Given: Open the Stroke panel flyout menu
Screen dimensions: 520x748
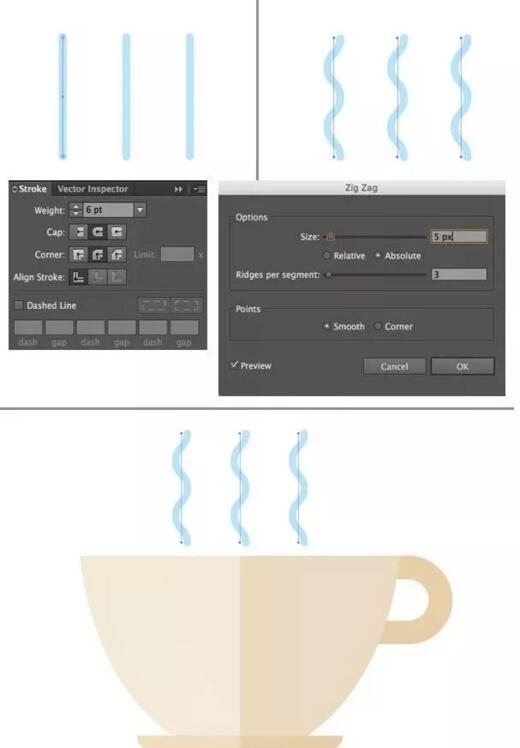Looking at the screenshot, I should (x=199, y=189).
